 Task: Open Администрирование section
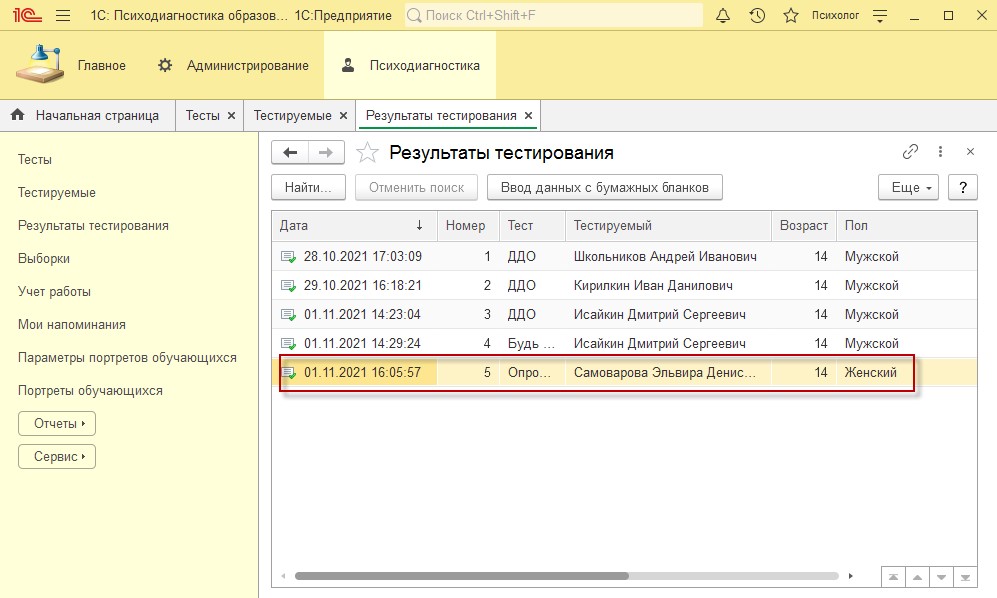coord(233,65)
